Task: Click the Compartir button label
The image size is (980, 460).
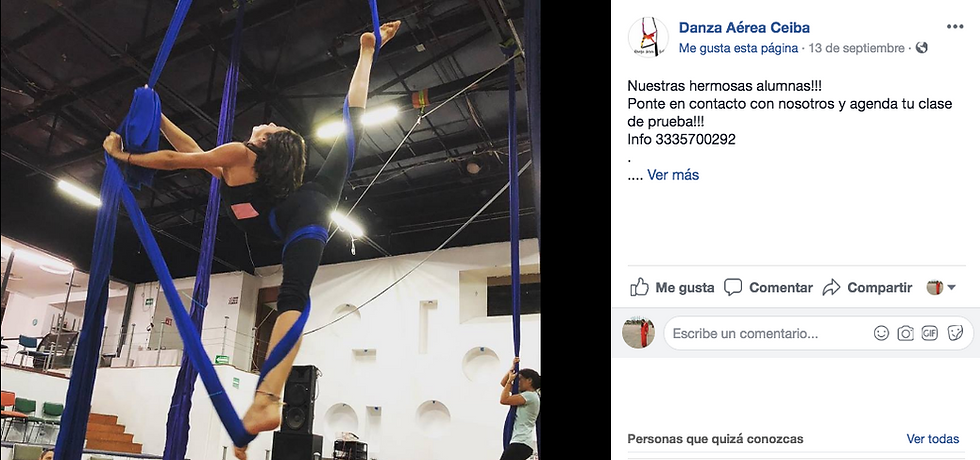Action: [880, 288]
